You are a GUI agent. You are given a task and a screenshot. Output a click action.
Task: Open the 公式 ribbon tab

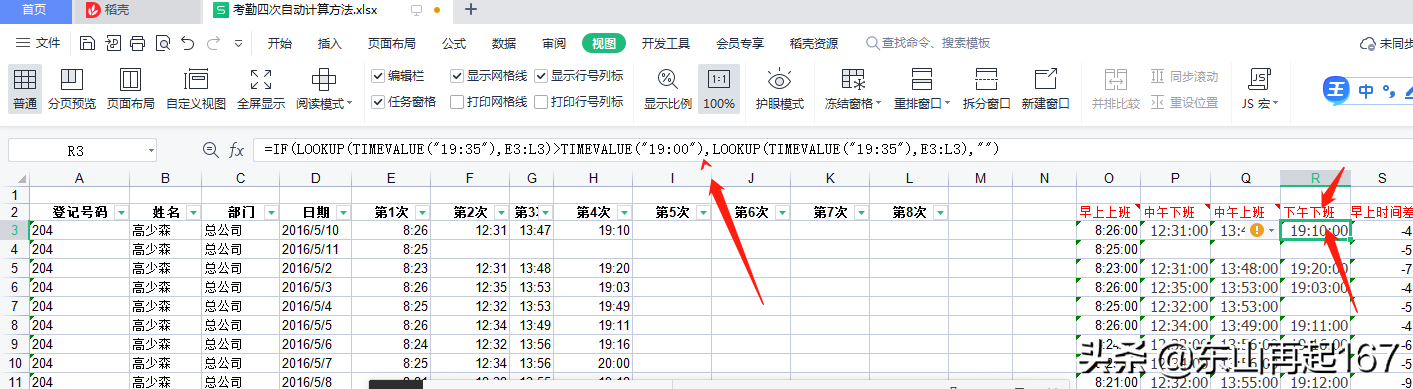pos(454,43)
